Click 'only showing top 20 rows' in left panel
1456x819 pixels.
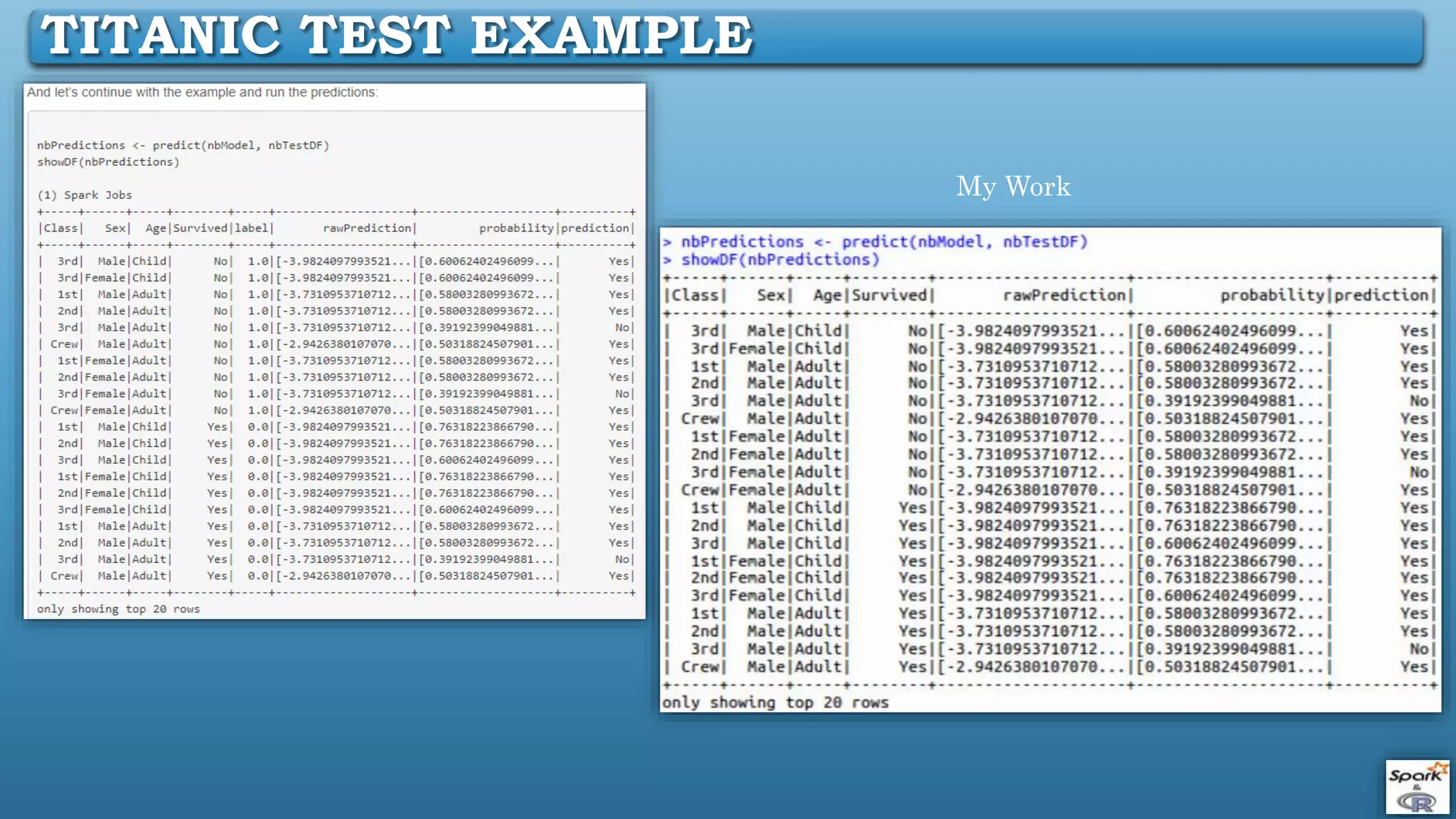pyautogui.click(x=119, y=609)
